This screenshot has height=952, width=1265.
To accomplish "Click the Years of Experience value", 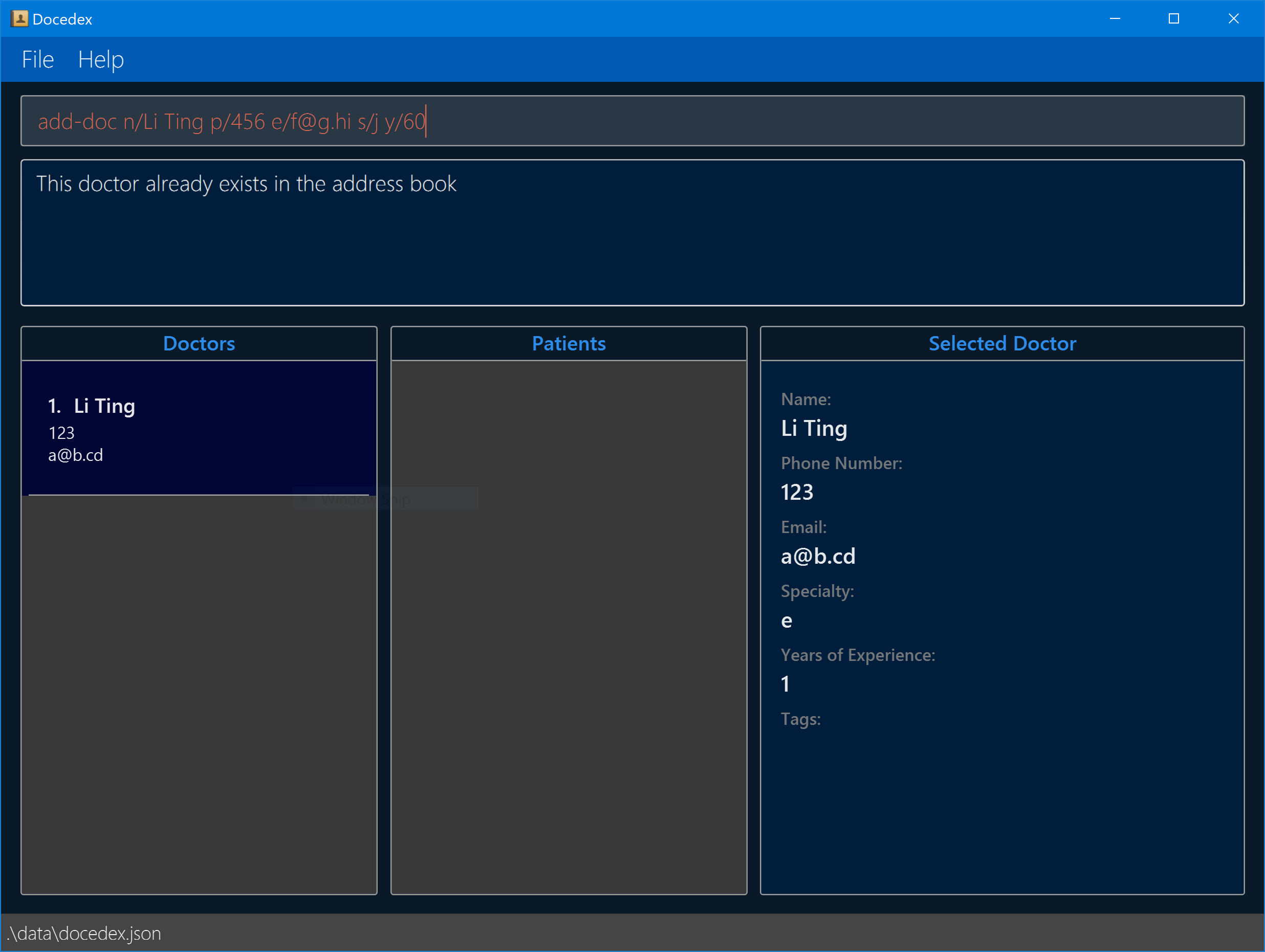I will pyautogui.click(x=785, y=684).
